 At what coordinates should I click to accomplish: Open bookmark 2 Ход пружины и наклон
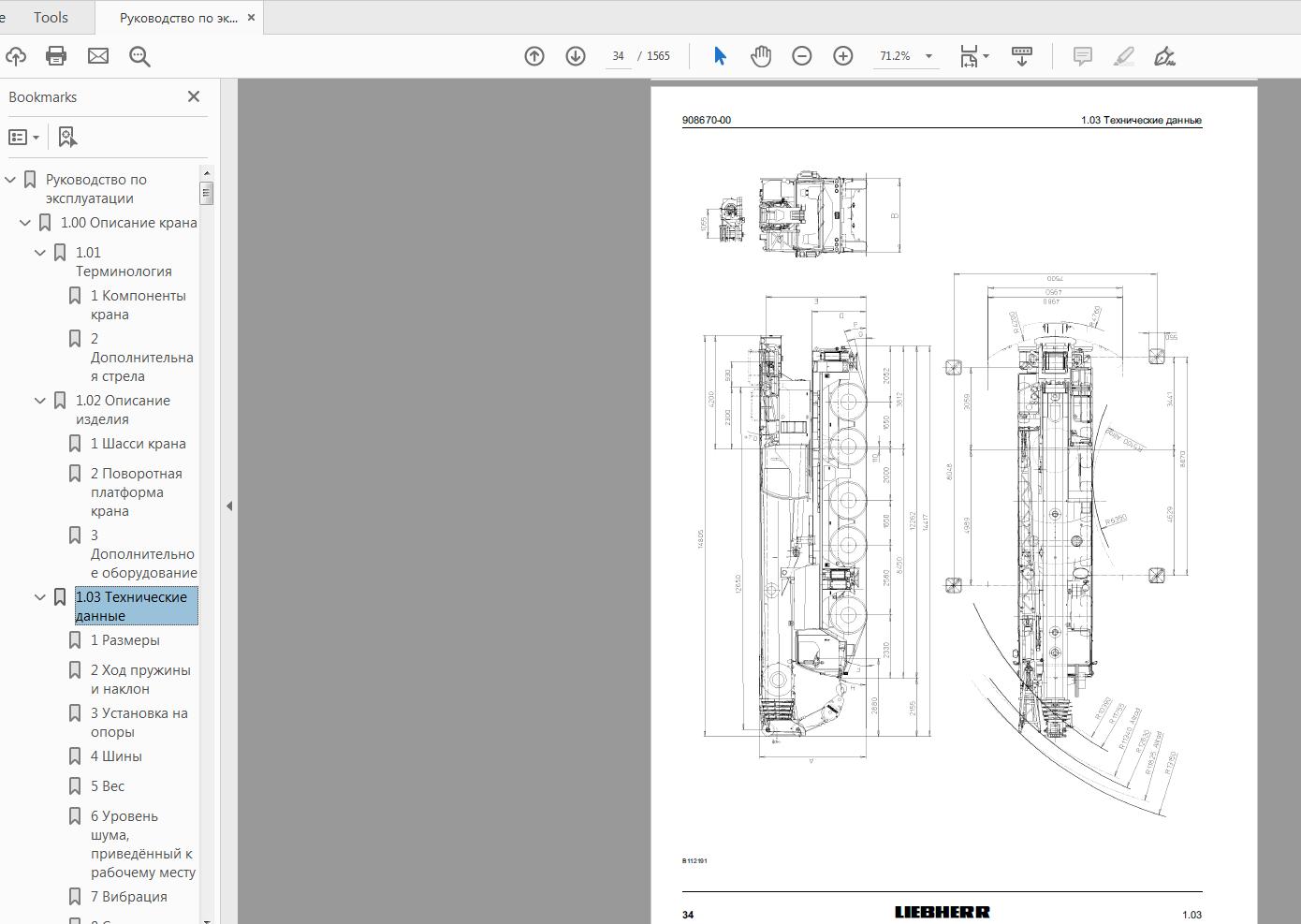(x=140, y=680)
